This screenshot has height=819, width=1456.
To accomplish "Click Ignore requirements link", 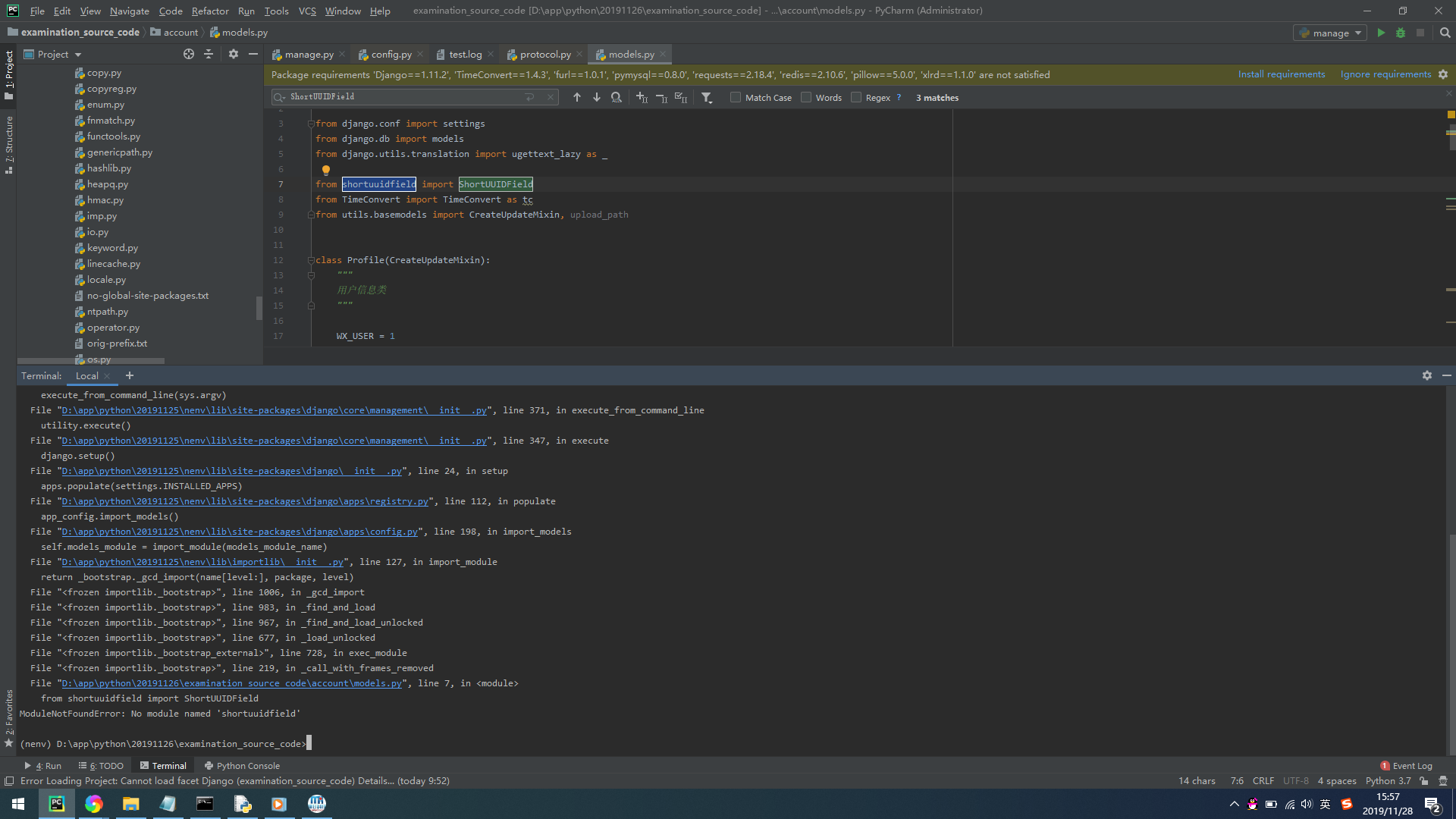I will click(x=1385, y=74).
